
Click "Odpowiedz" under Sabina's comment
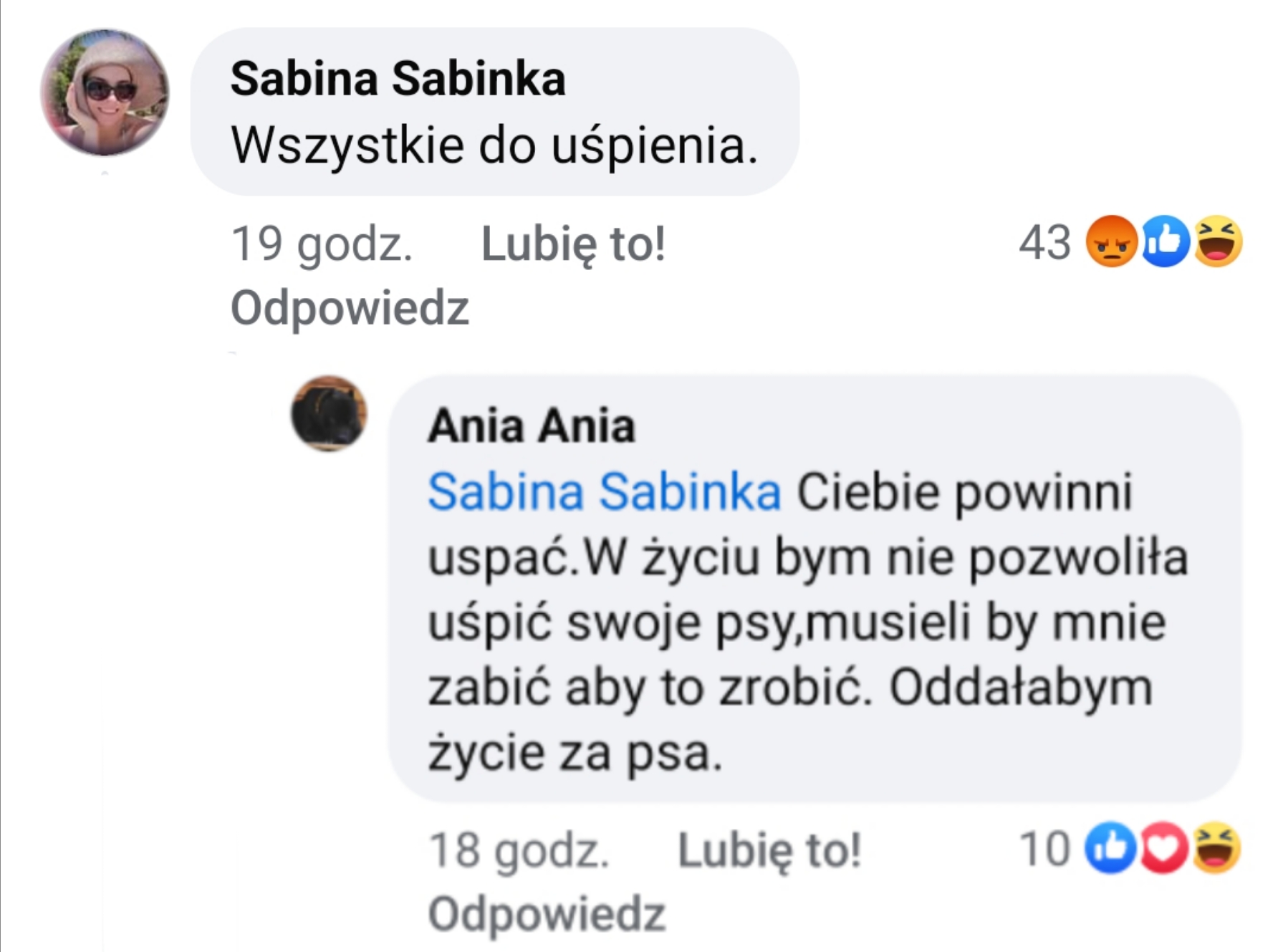pyautogui.click(x=350, y=308)
